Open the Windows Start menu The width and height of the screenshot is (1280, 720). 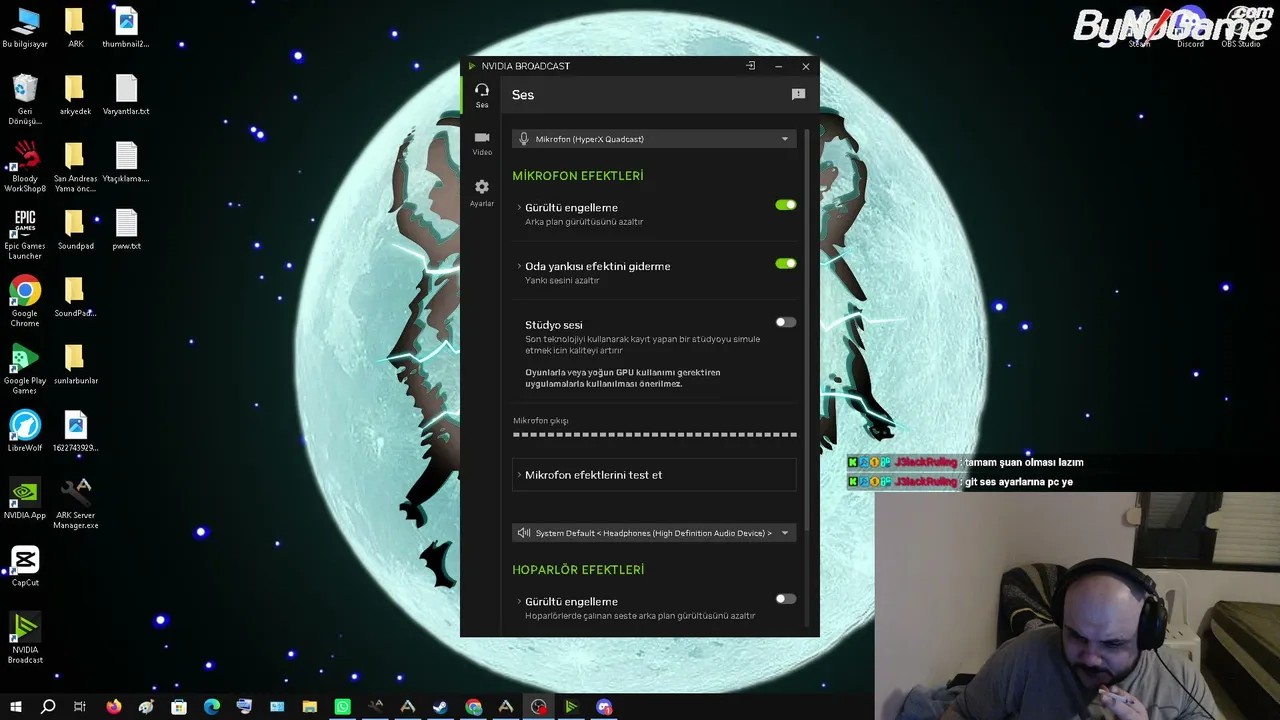(15, 707)
